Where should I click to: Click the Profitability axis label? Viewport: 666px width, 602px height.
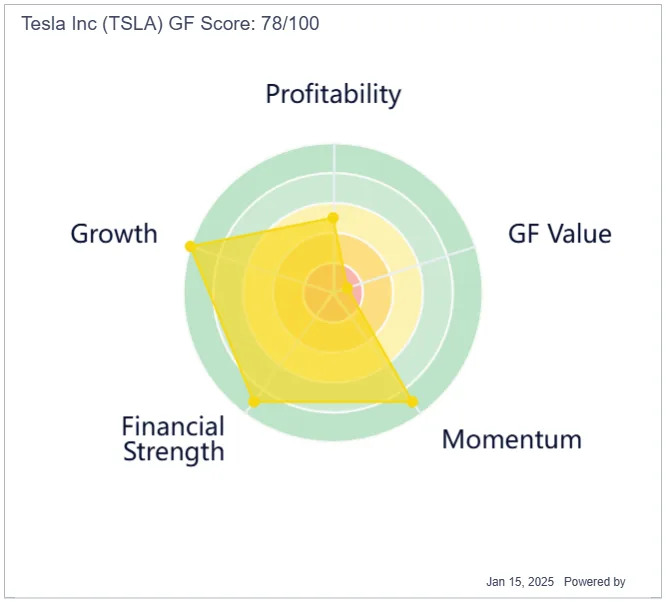333,94
